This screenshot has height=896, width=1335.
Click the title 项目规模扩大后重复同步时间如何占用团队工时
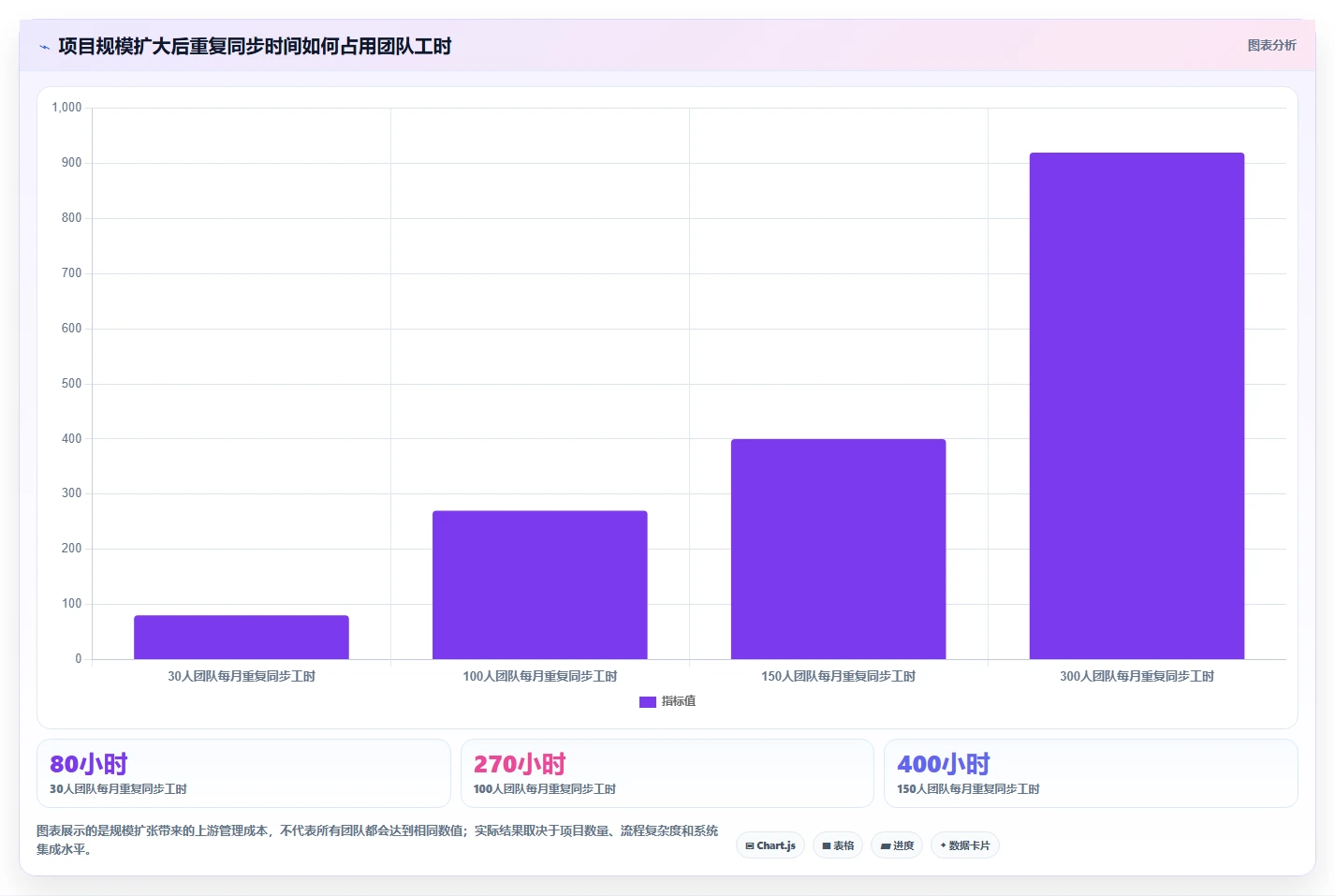click(x=255, y=46)
